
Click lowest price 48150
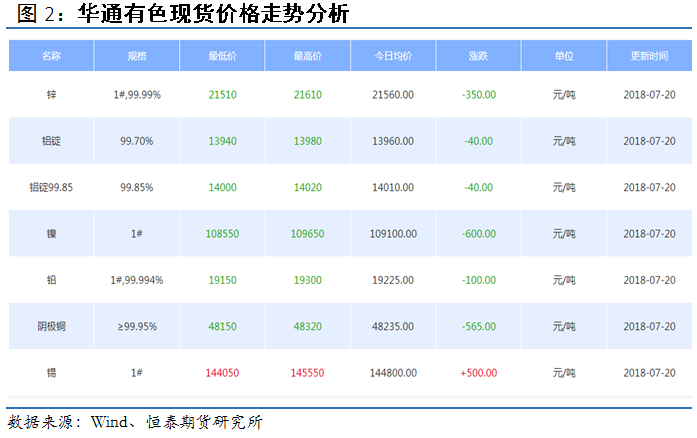[223, 326]
